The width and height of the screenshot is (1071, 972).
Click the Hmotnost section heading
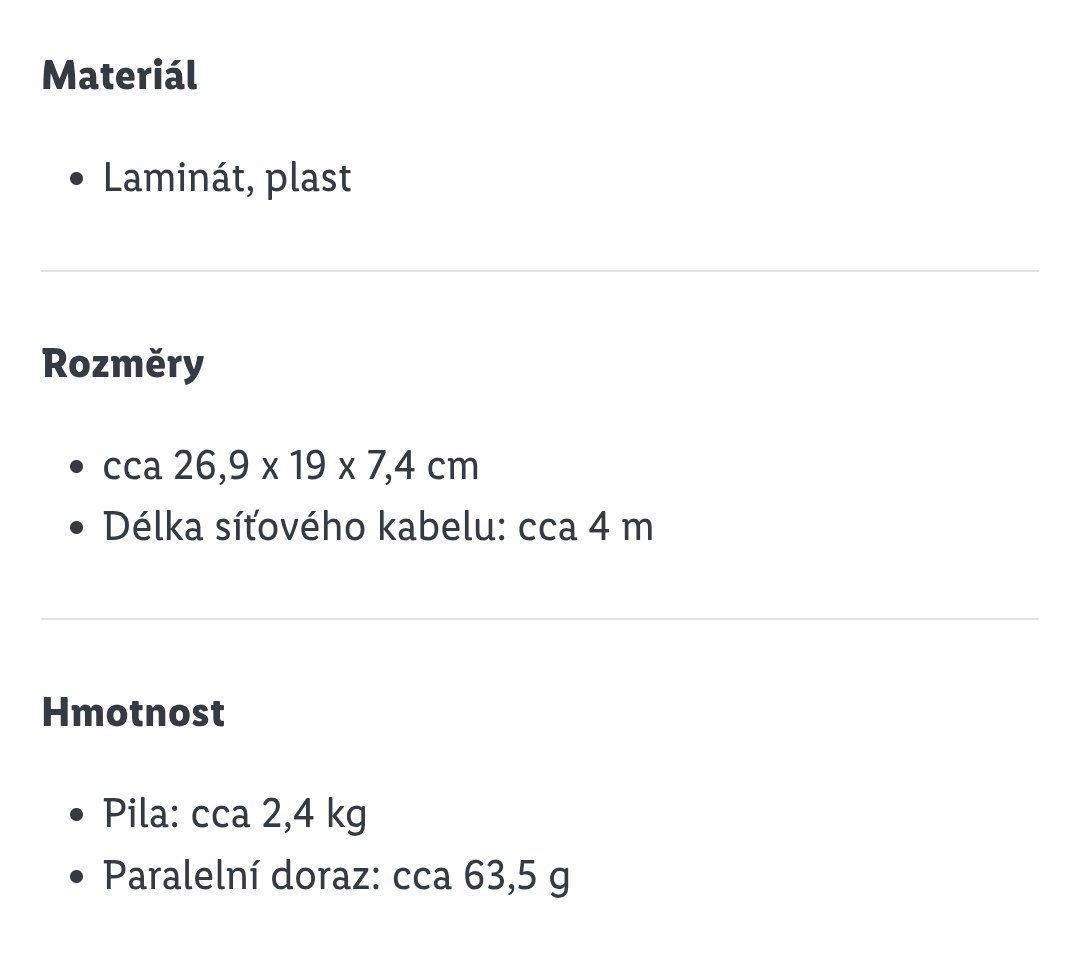(x=133, y=713)
